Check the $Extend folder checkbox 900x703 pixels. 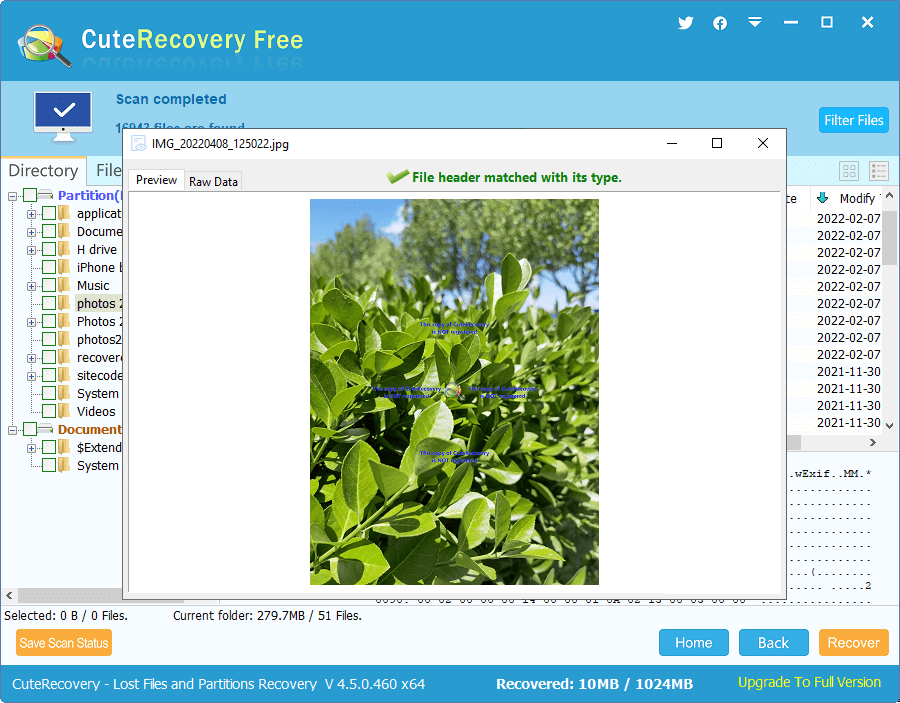pyautogui.click(x=49, y=447)
